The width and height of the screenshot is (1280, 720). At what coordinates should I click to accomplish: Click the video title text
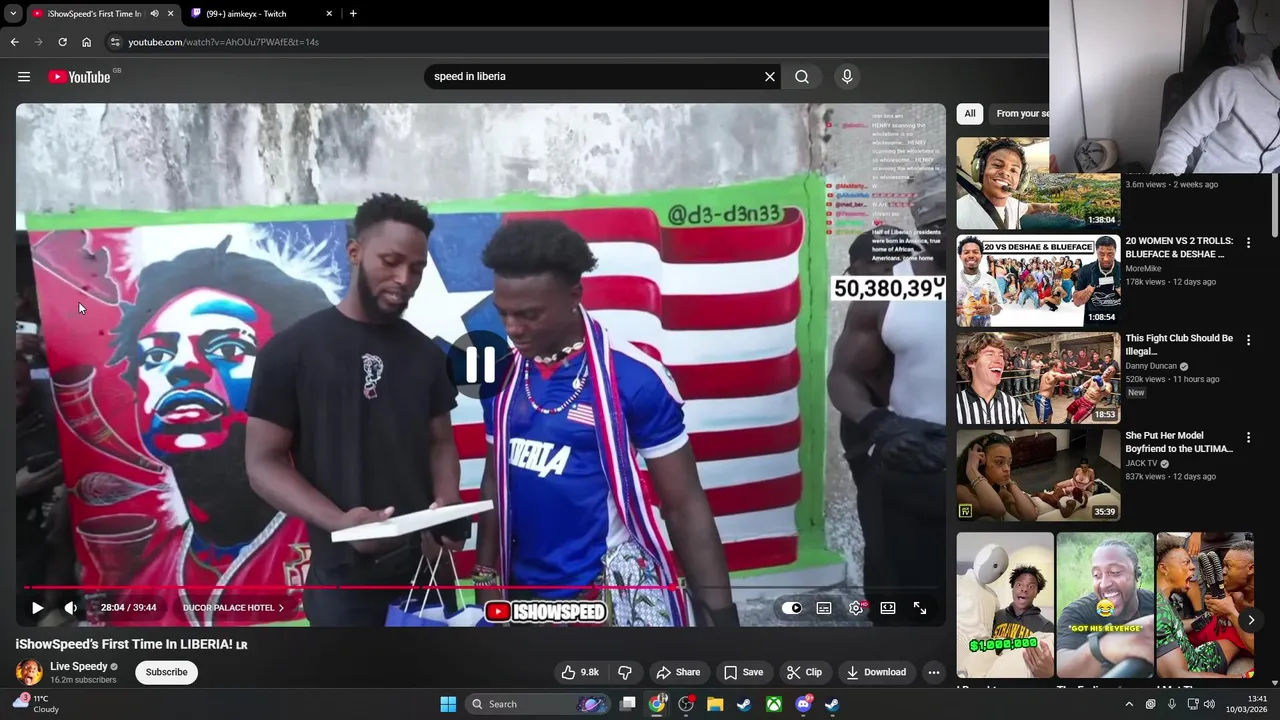click(131, 645)
